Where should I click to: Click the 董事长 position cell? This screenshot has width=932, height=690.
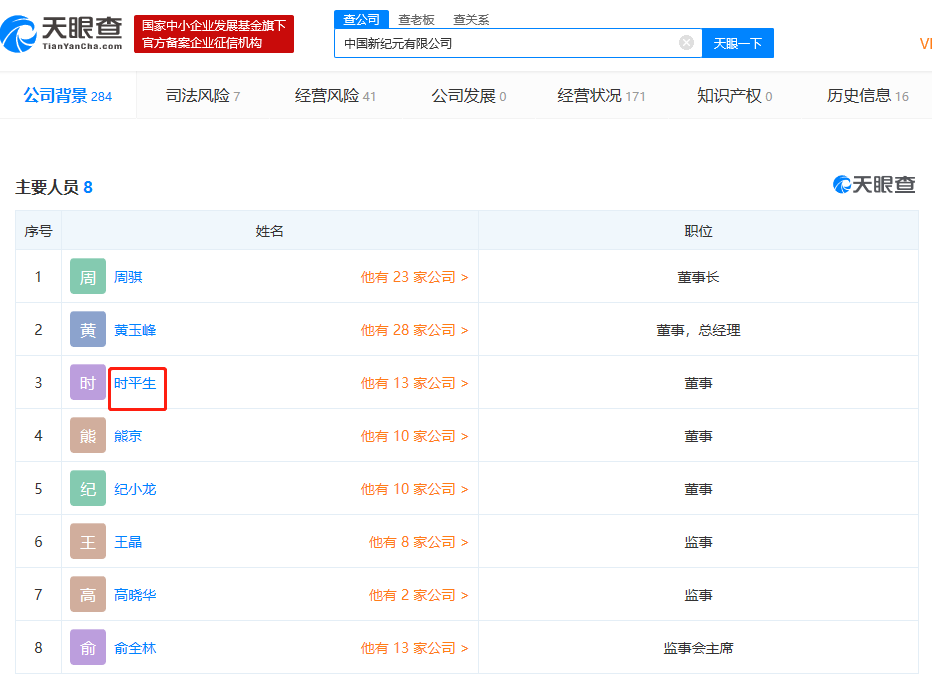point(698,277)
